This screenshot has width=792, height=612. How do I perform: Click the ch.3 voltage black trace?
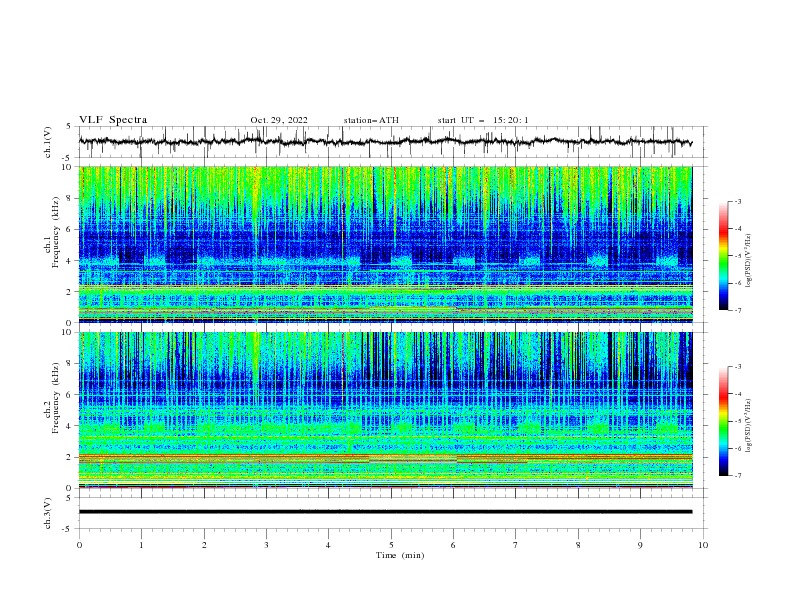point(385,512)
